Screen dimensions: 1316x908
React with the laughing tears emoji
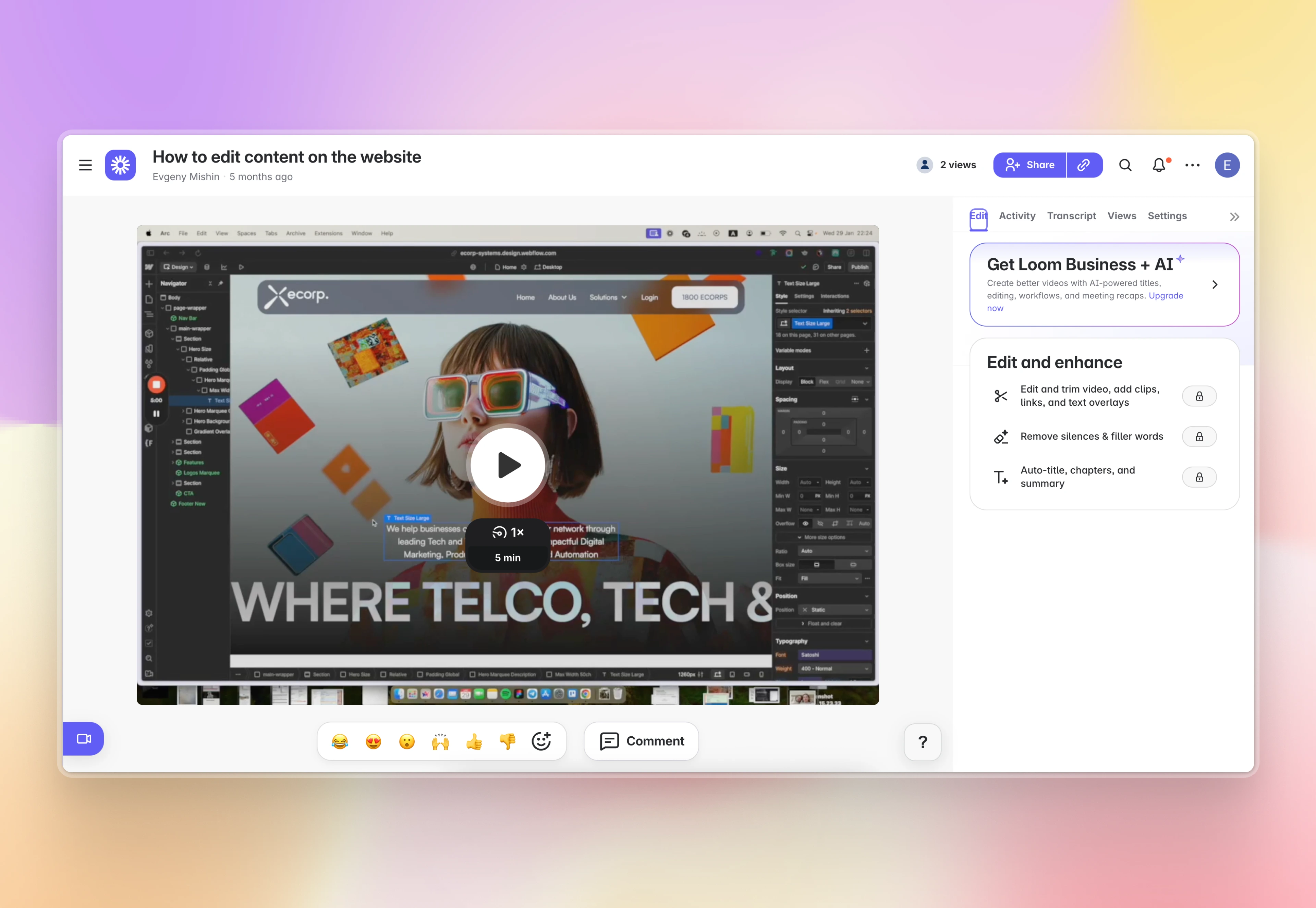[x=340, y=742]
